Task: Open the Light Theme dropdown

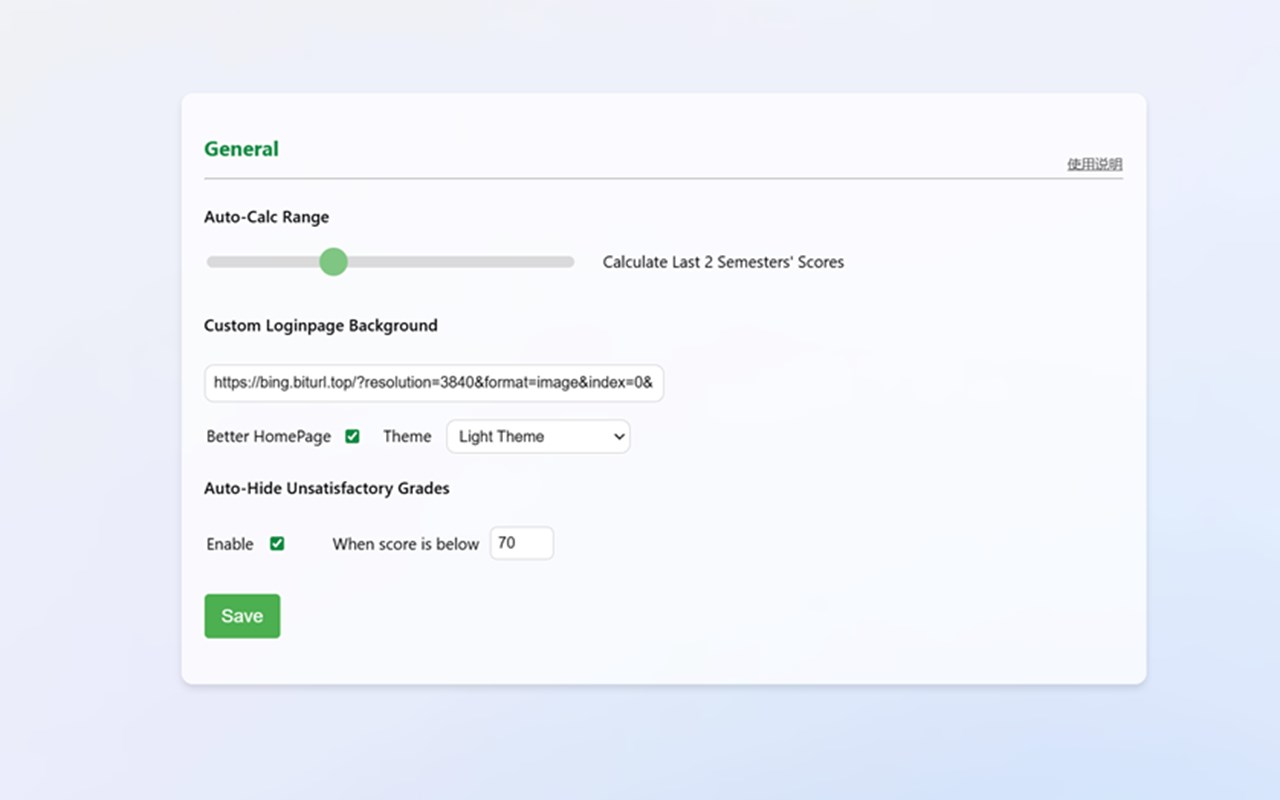Action: [538, 436]
